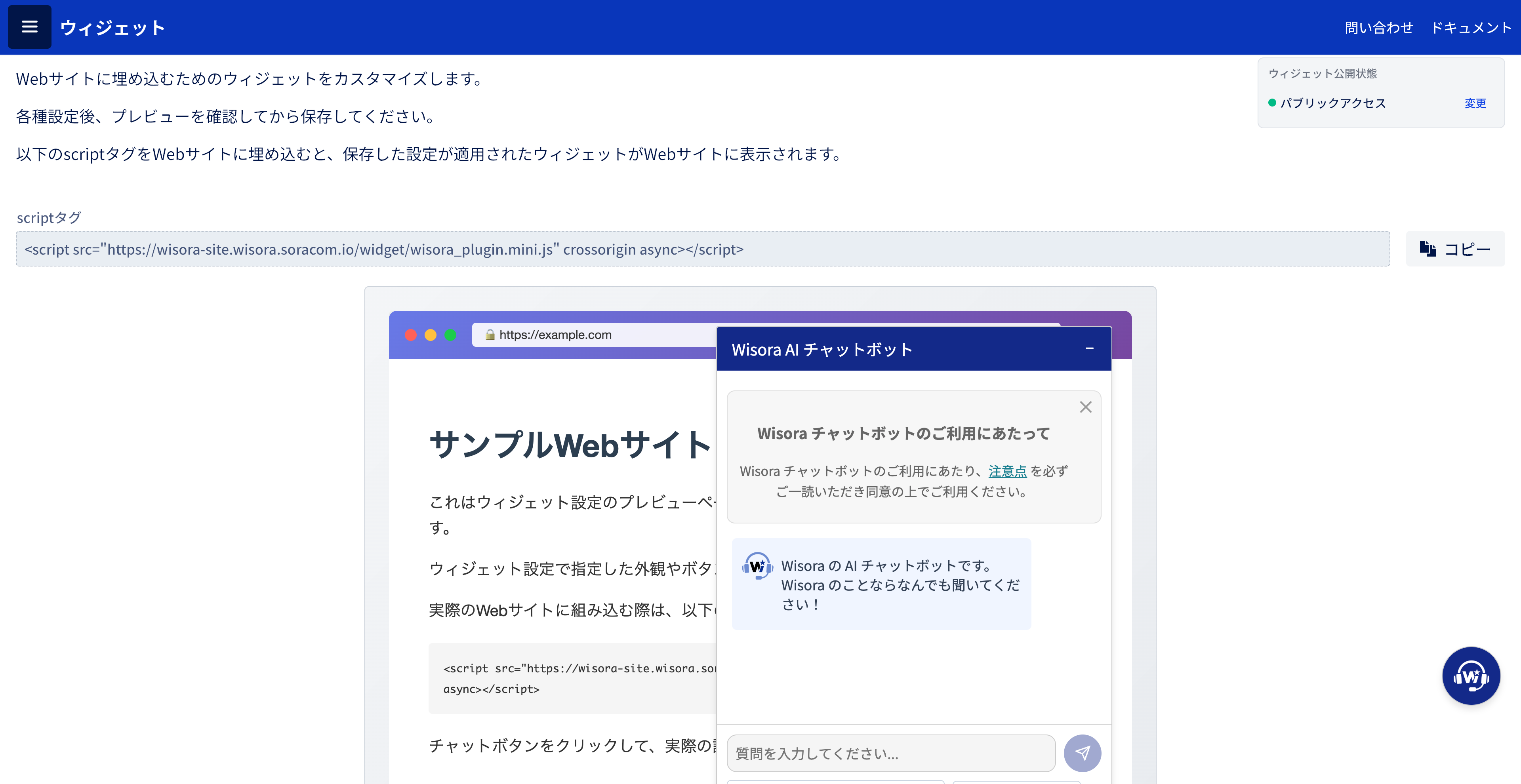The width and height of the screenshot is (1521, 784).
Task: Click the Wisora AI チャットボット header title
Action: tap(822, 350)
